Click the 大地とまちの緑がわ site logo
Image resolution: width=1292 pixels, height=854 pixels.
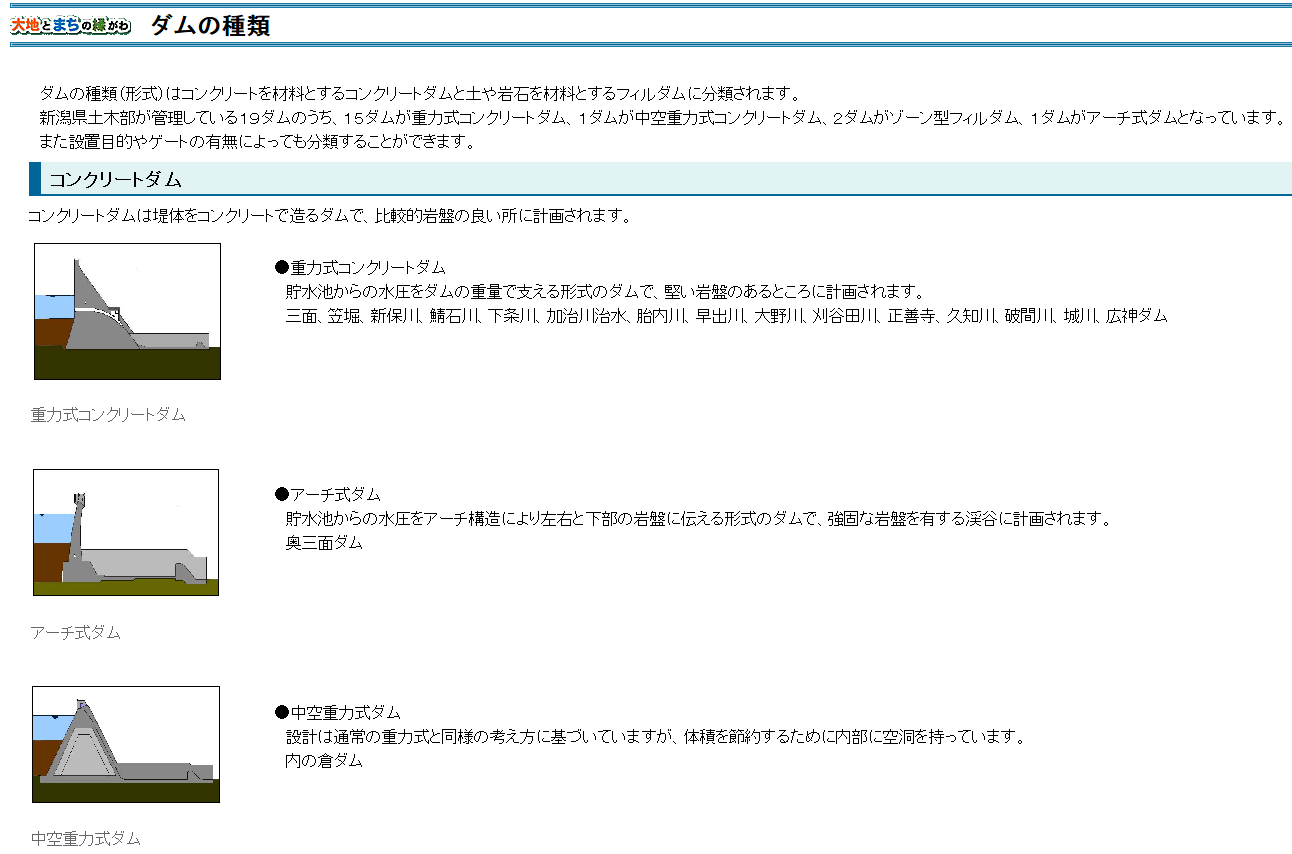pos(71,26)
